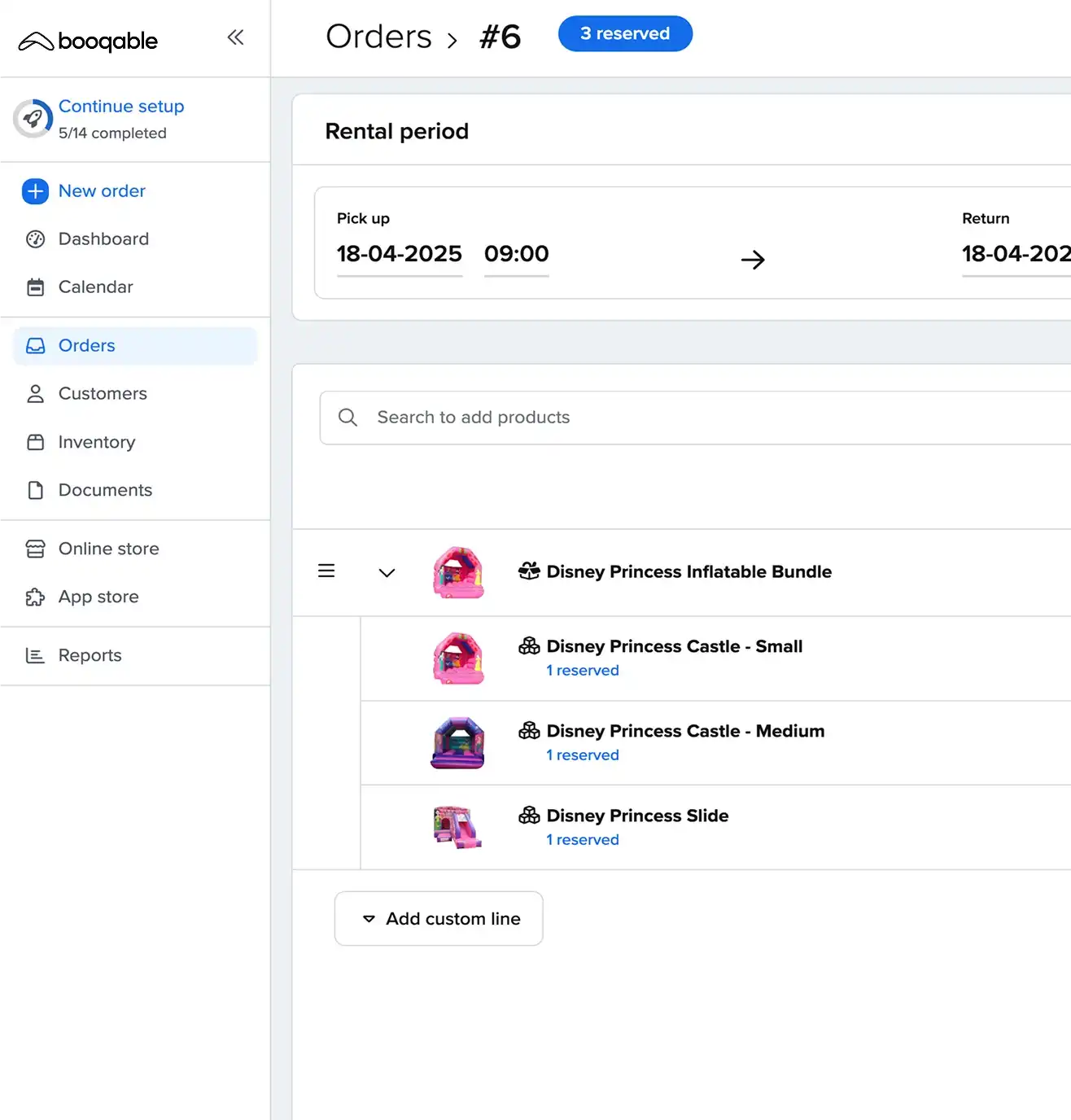Click the App store puzzle icon
Viewport: 1071px width, 1120px height.
click(35, 597)
